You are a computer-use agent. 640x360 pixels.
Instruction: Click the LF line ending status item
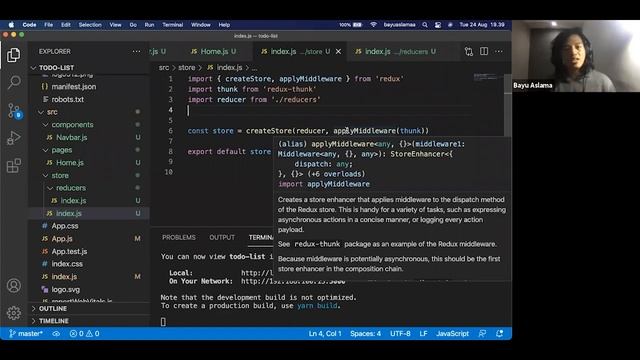click(423, 333)
